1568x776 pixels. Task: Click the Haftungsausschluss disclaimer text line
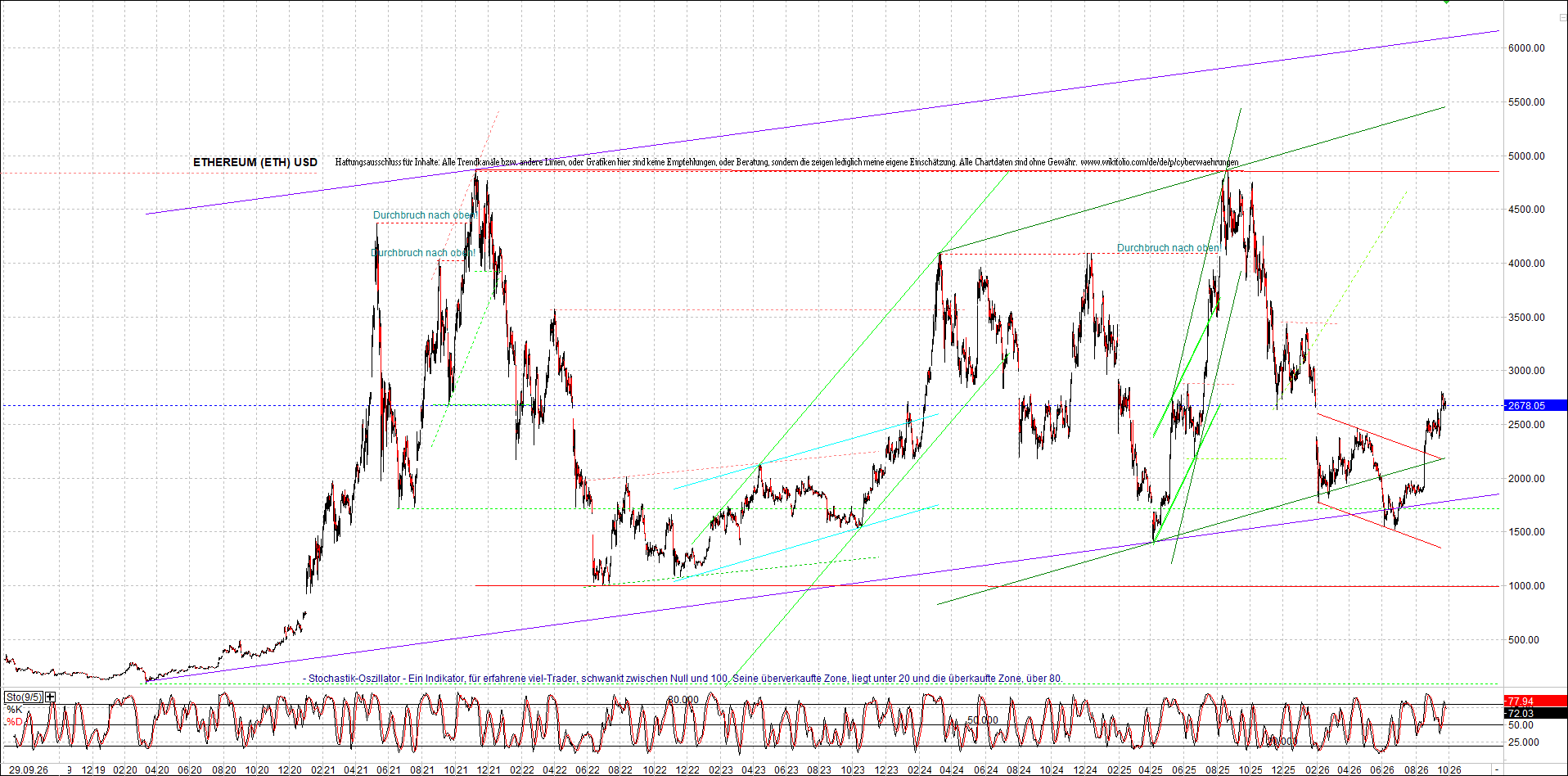[x=786, y=162]
